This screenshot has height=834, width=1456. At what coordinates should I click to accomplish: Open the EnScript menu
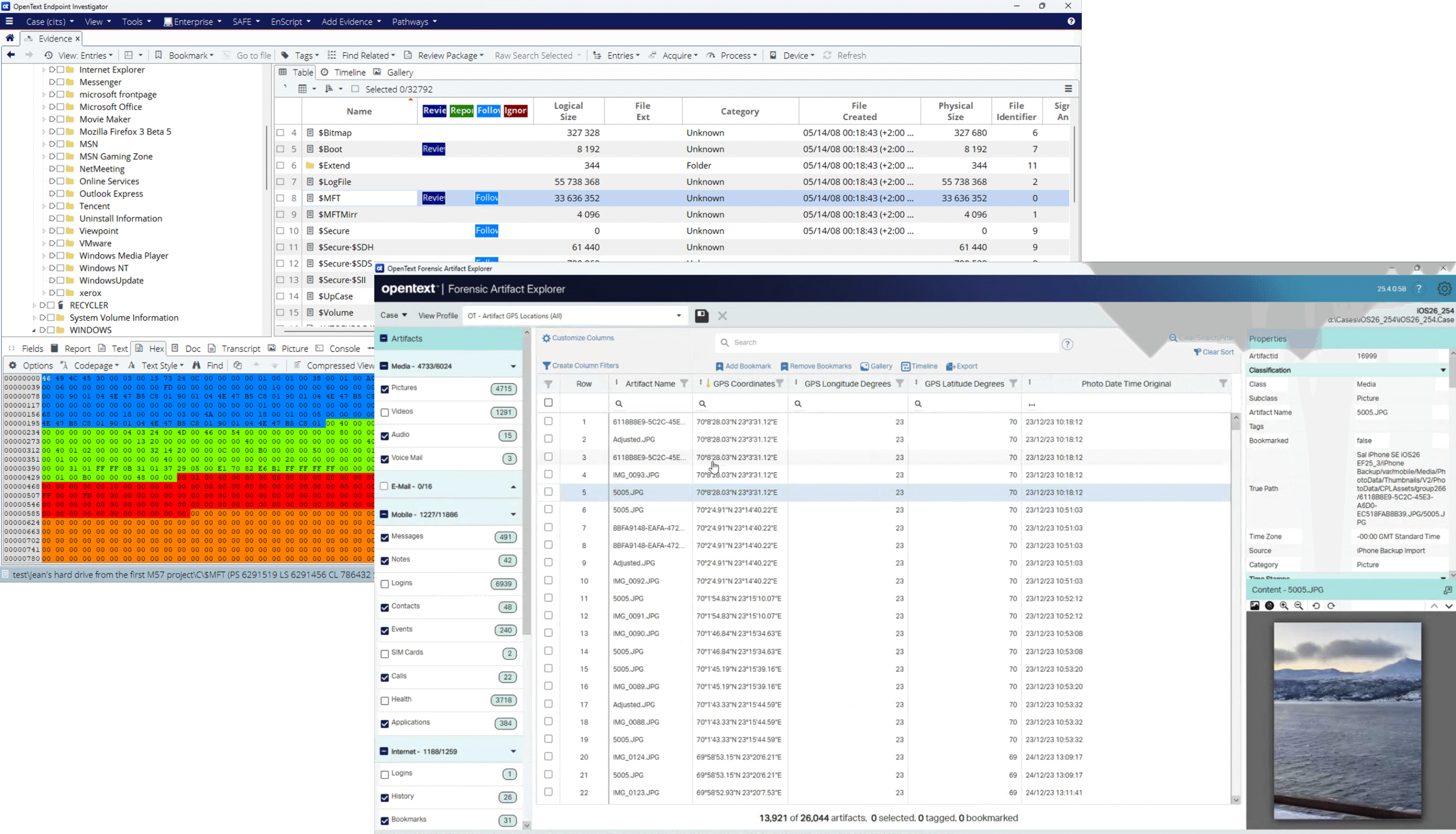pos(286,21)
